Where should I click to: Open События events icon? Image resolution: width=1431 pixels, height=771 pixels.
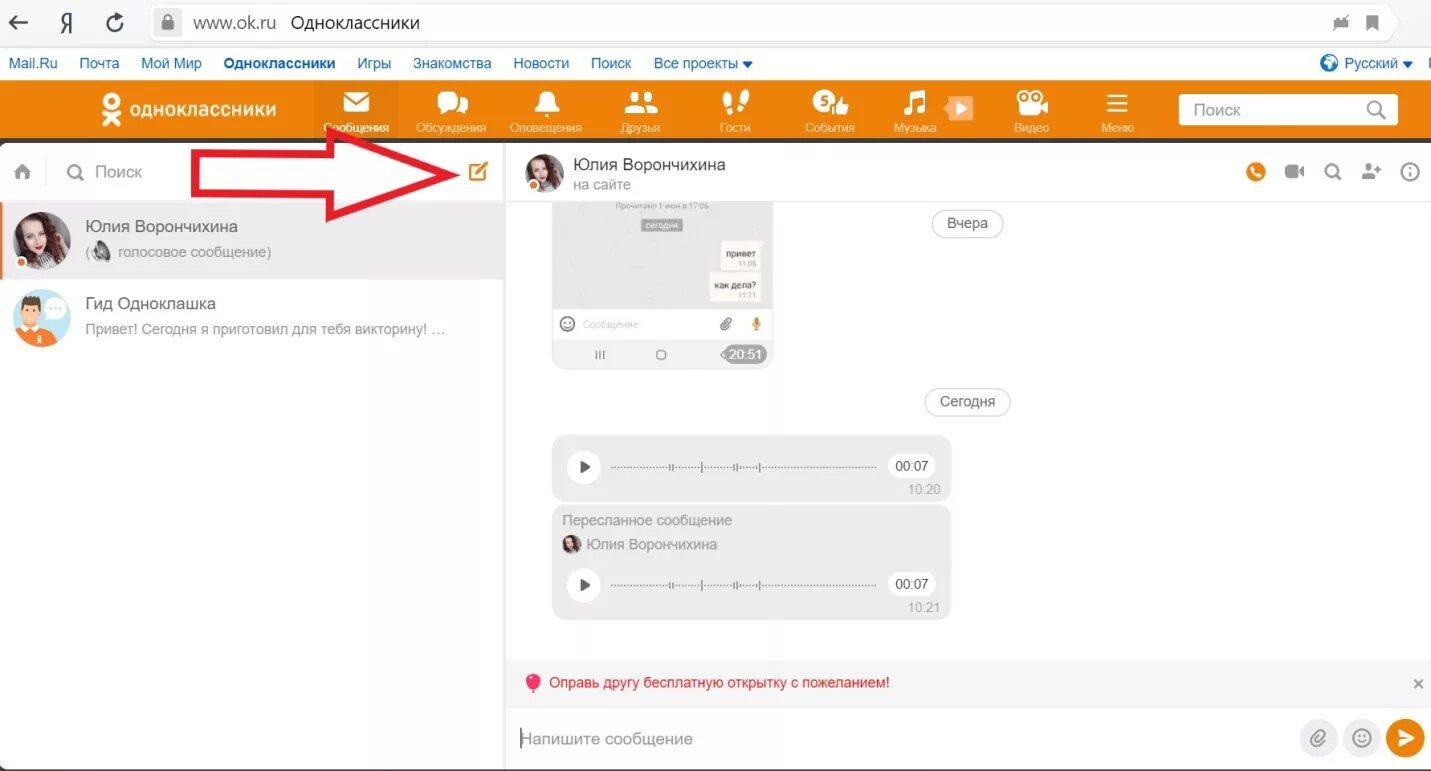829,110
